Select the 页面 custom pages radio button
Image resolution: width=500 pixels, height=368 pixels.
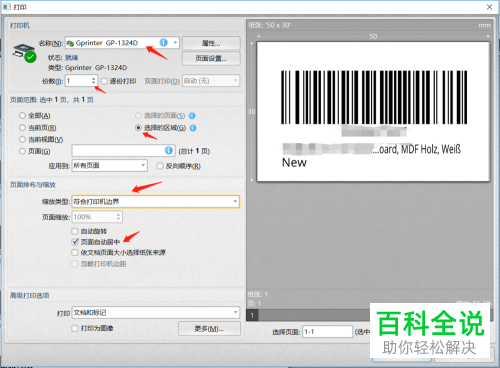pyautogui.click(x=22, y=151)
